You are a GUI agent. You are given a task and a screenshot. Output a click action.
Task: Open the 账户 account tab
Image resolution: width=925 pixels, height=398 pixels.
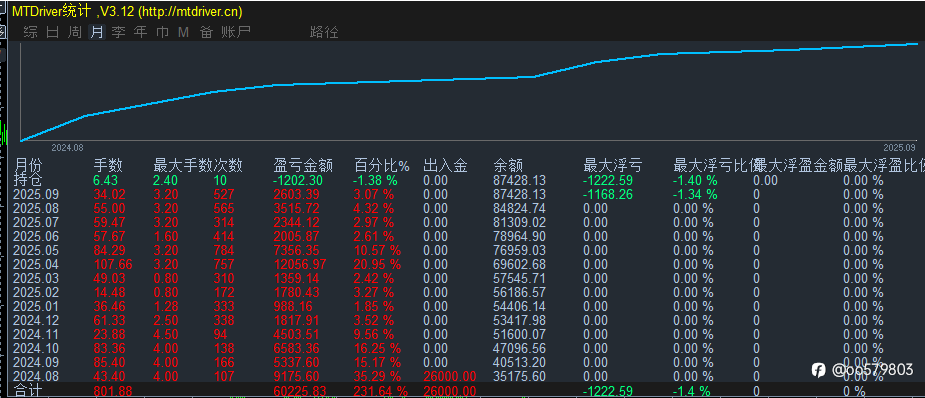point(236,32)
